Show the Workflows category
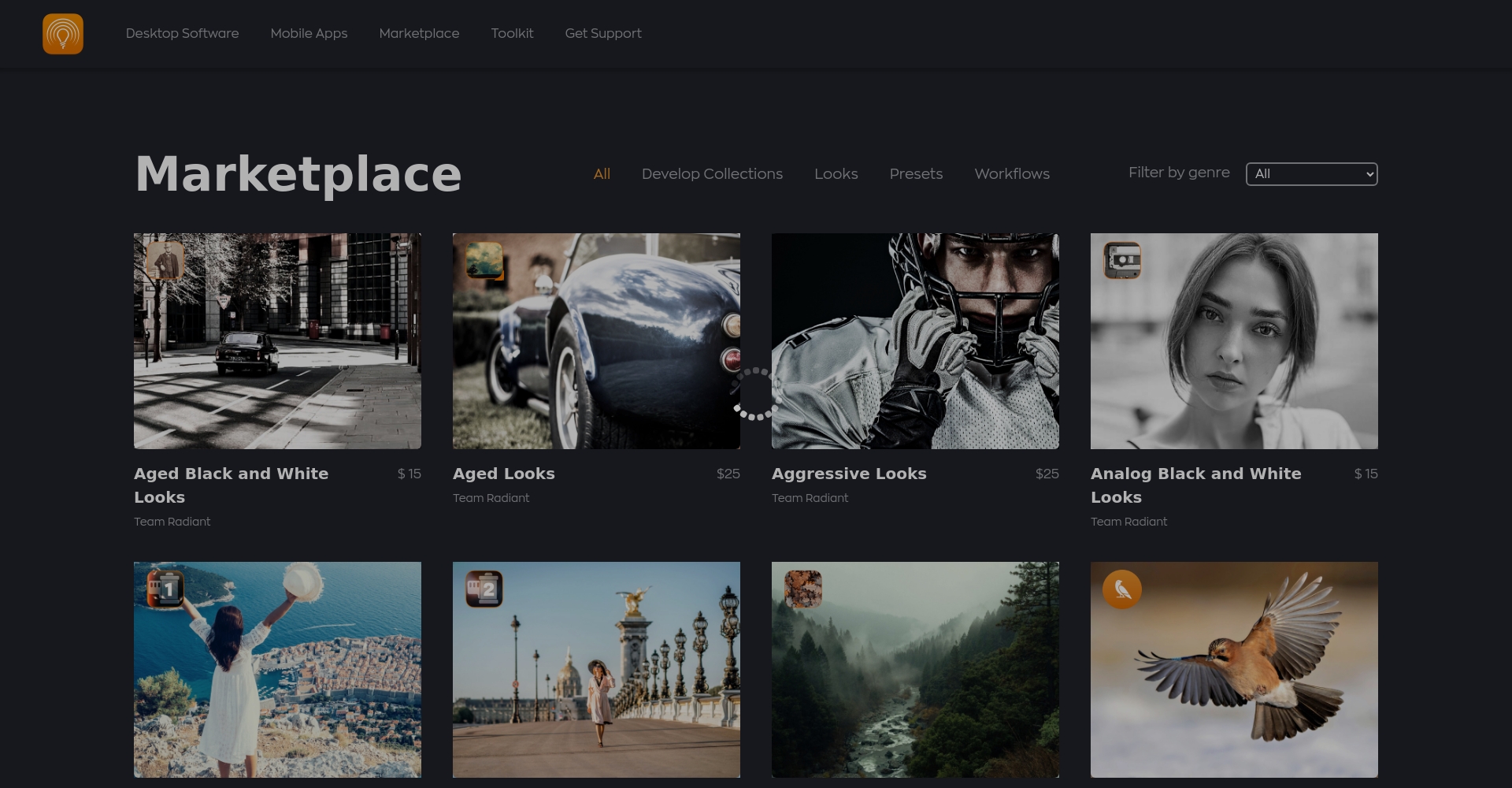Image resolution: width=1512 pixels, height=788 pixels. click(1012, 174)
